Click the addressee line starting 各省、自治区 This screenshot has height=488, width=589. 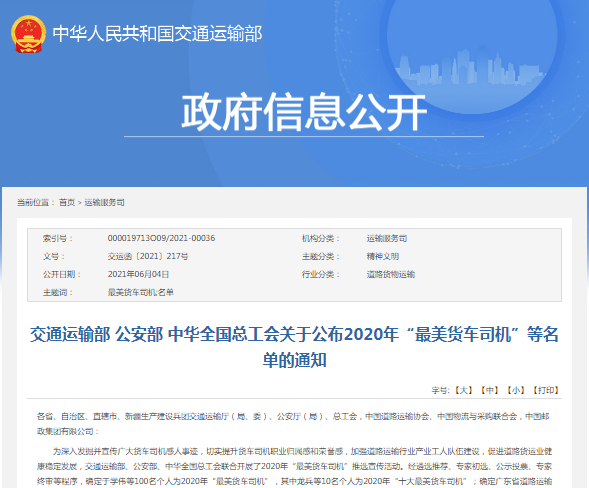[293, 424]
